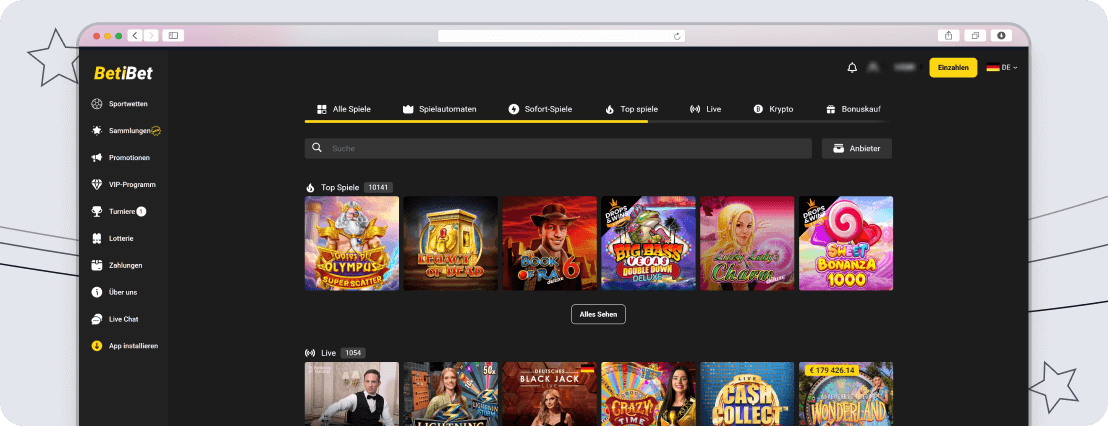This screenshot has height=426, width=1108.
Task: Reload the page with the refresh icon
Action: tap(677, 36)
